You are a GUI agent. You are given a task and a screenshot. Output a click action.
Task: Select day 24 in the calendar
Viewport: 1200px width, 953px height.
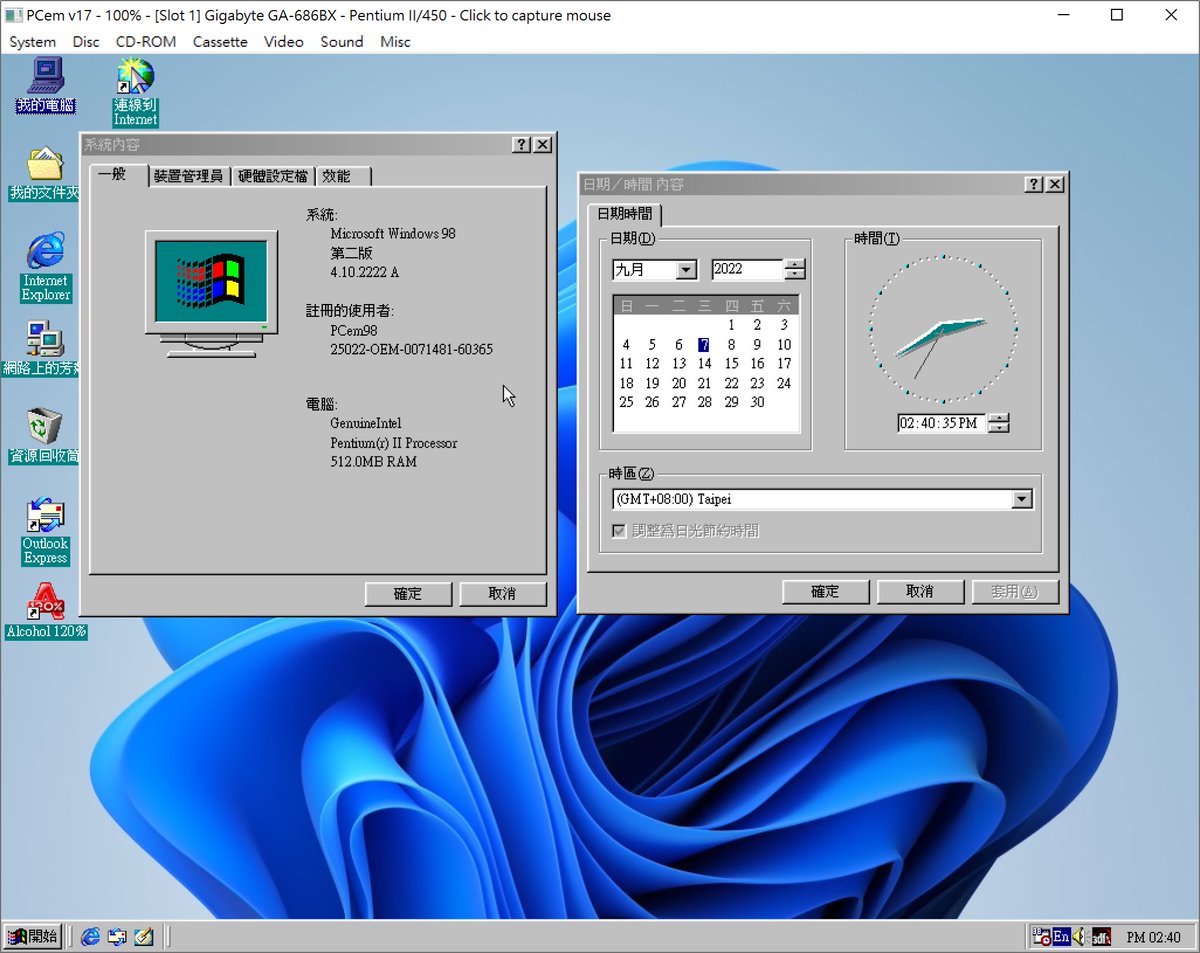pos(784,383)
